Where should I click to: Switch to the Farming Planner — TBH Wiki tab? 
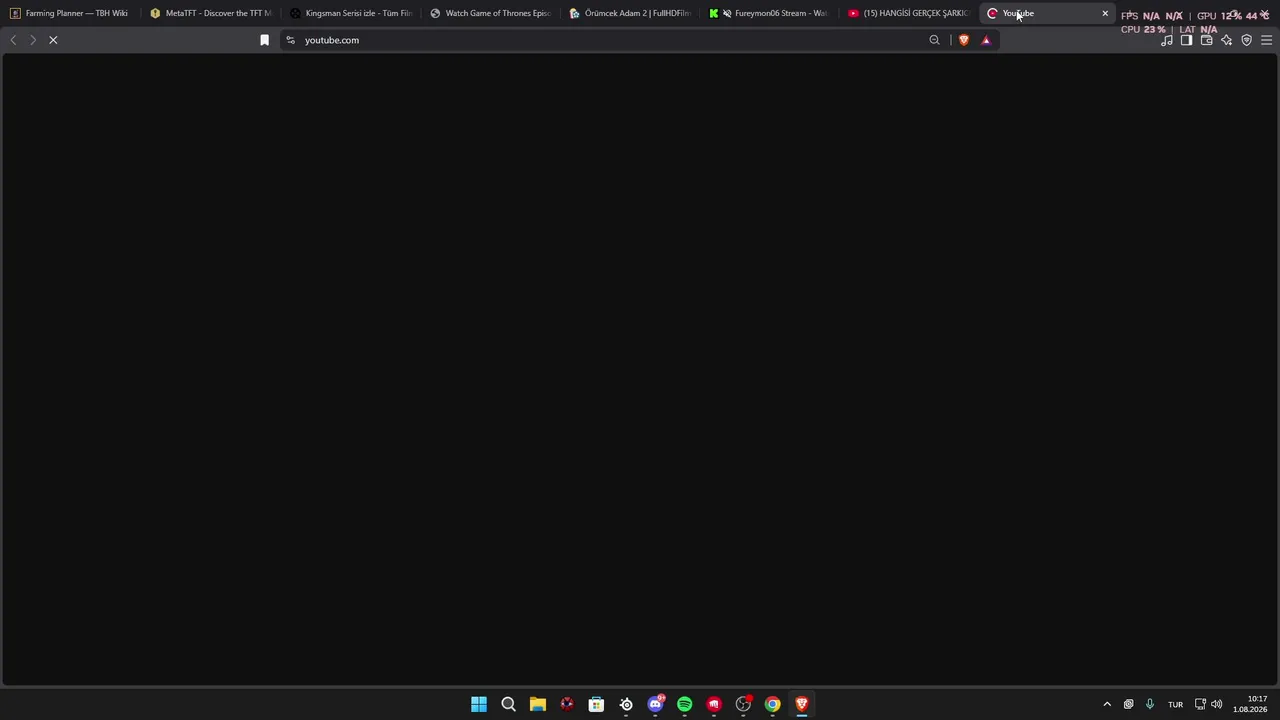[x=70, y=13]
